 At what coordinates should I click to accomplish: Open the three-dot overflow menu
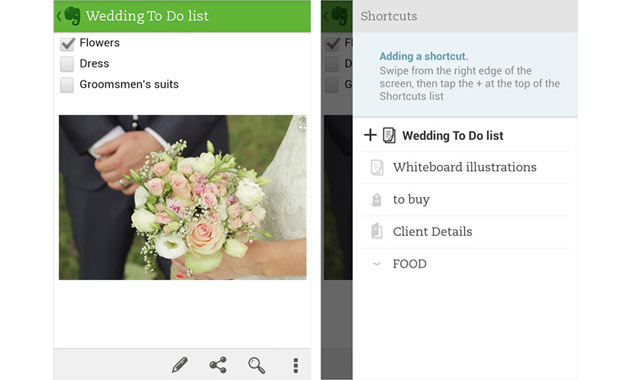pos(295,366)
